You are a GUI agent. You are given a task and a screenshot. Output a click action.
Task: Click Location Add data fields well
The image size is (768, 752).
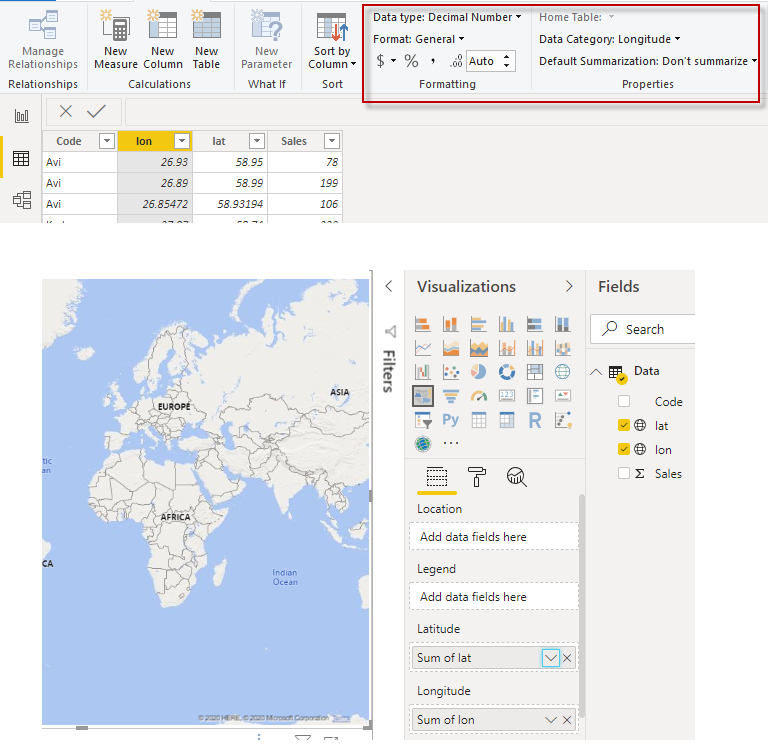point(494,536)
